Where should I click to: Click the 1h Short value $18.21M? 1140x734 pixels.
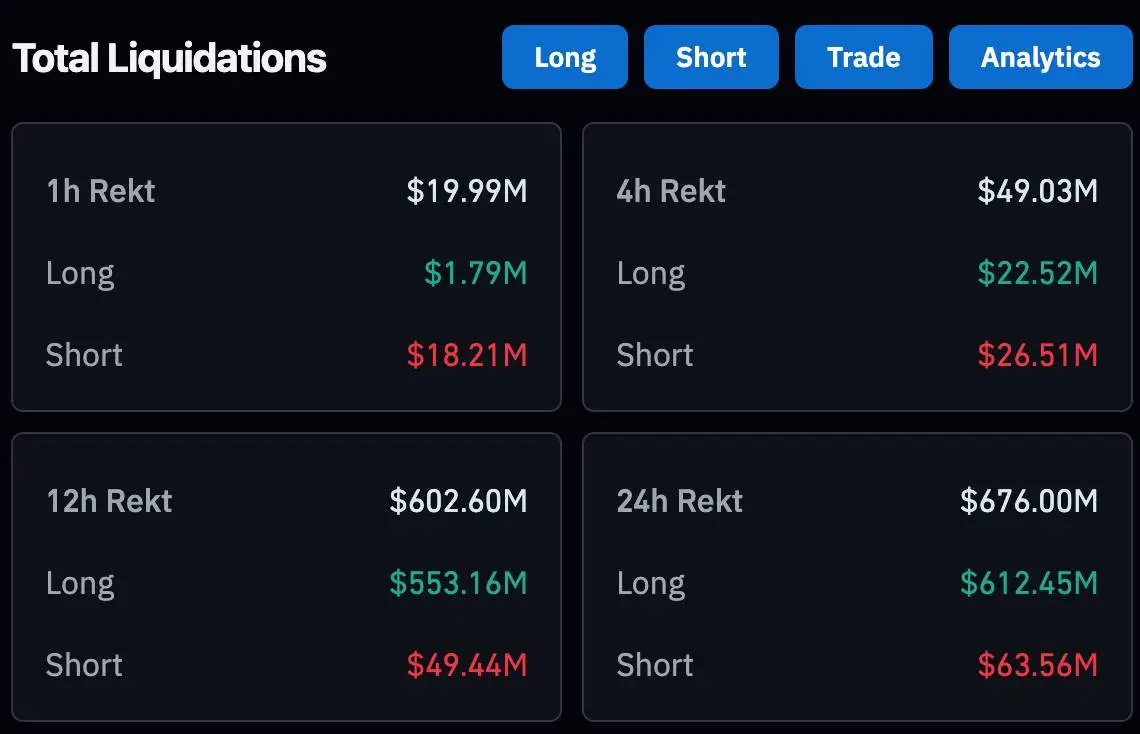pyautogui.click(x=466, y=355)
